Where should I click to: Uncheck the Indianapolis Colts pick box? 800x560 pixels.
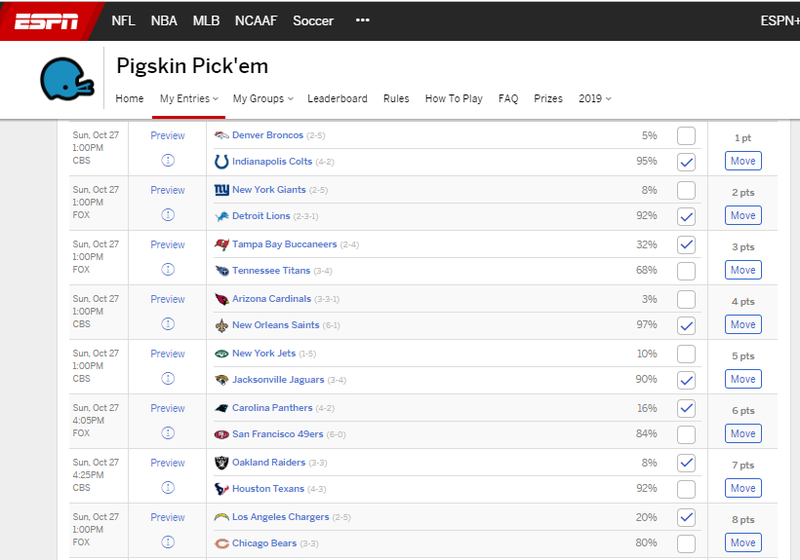[x=686, y=162]
